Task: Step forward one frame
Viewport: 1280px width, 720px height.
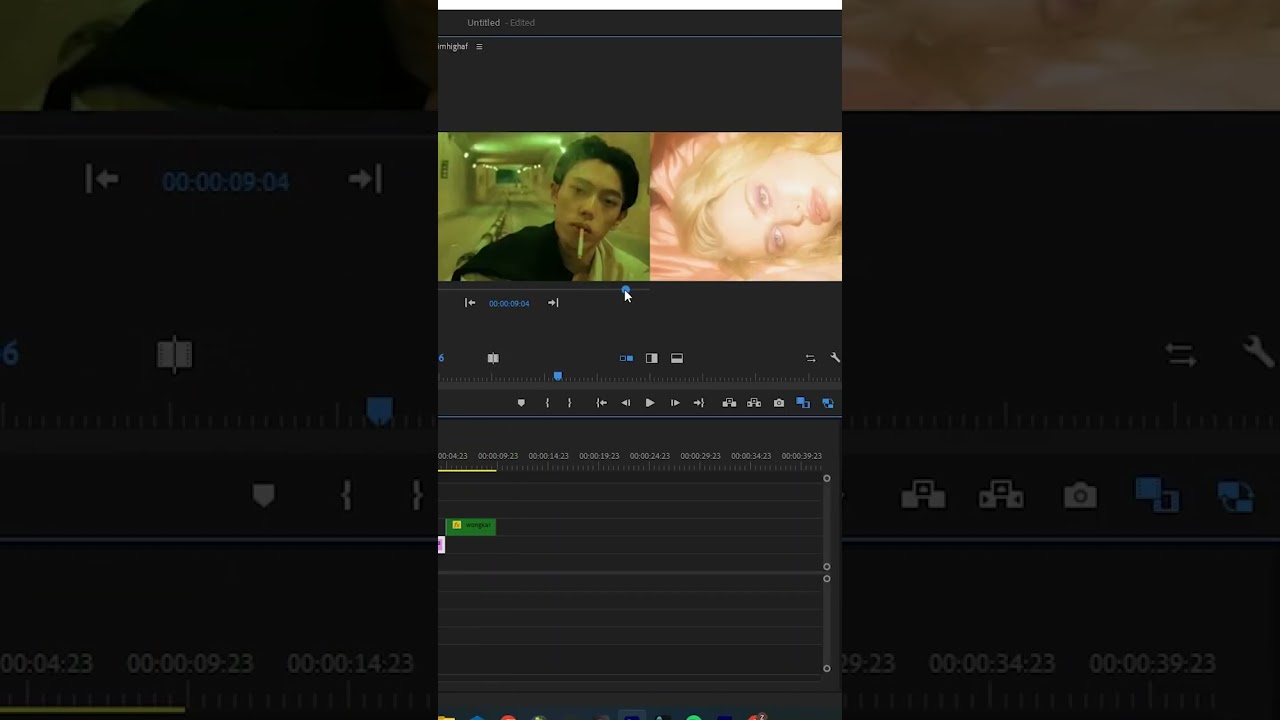Action: click(x=675, y=403)
